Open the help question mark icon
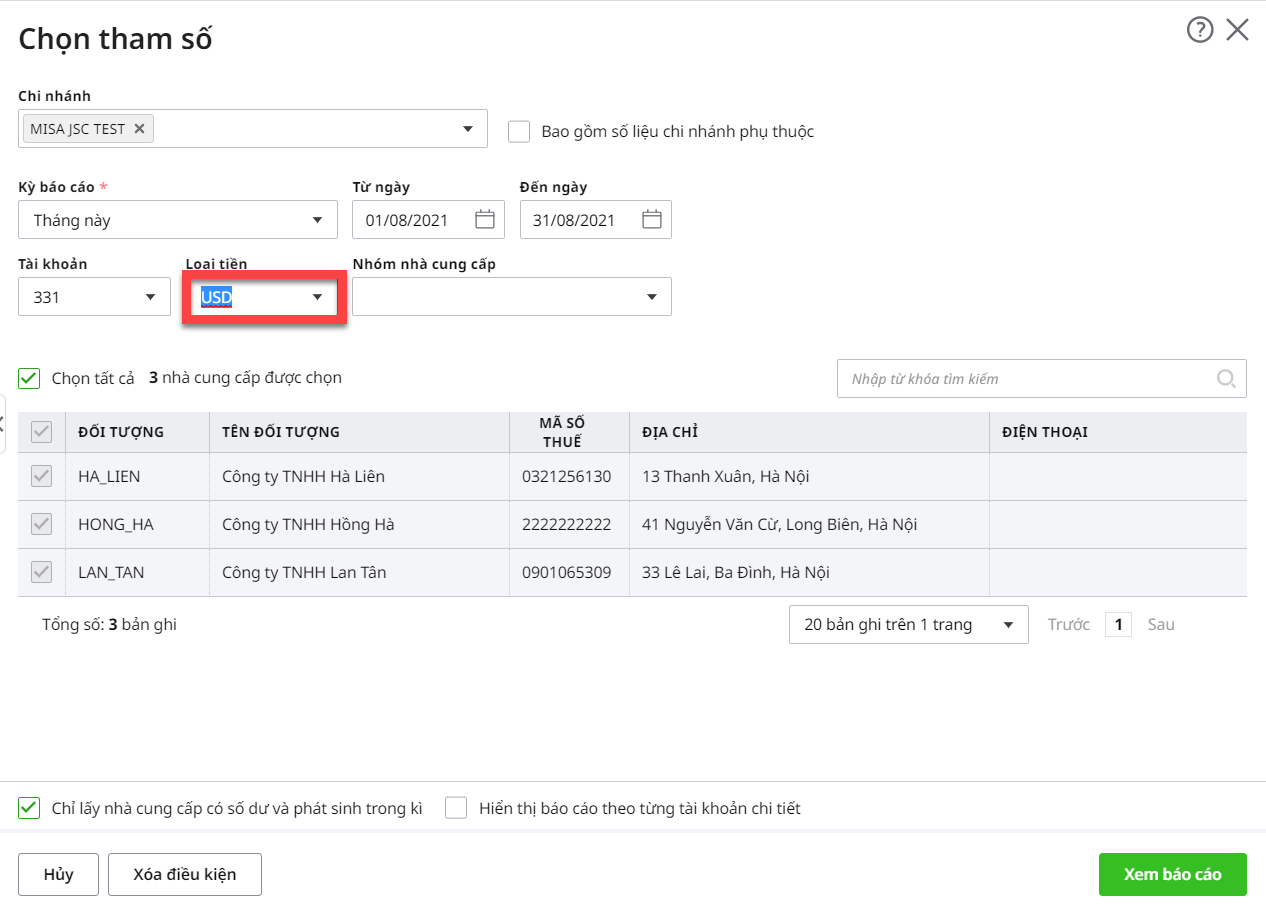 (1199, 30)
